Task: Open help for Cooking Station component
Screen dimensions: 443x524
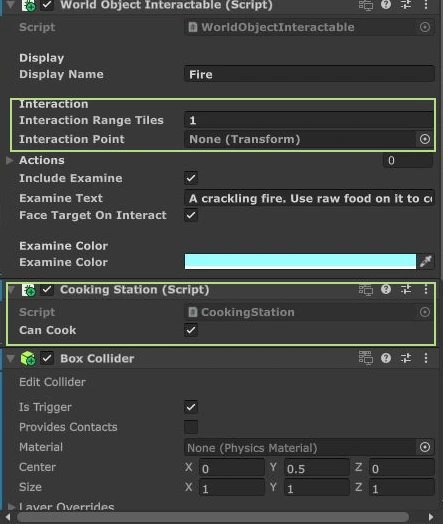Action: point(386,289)
